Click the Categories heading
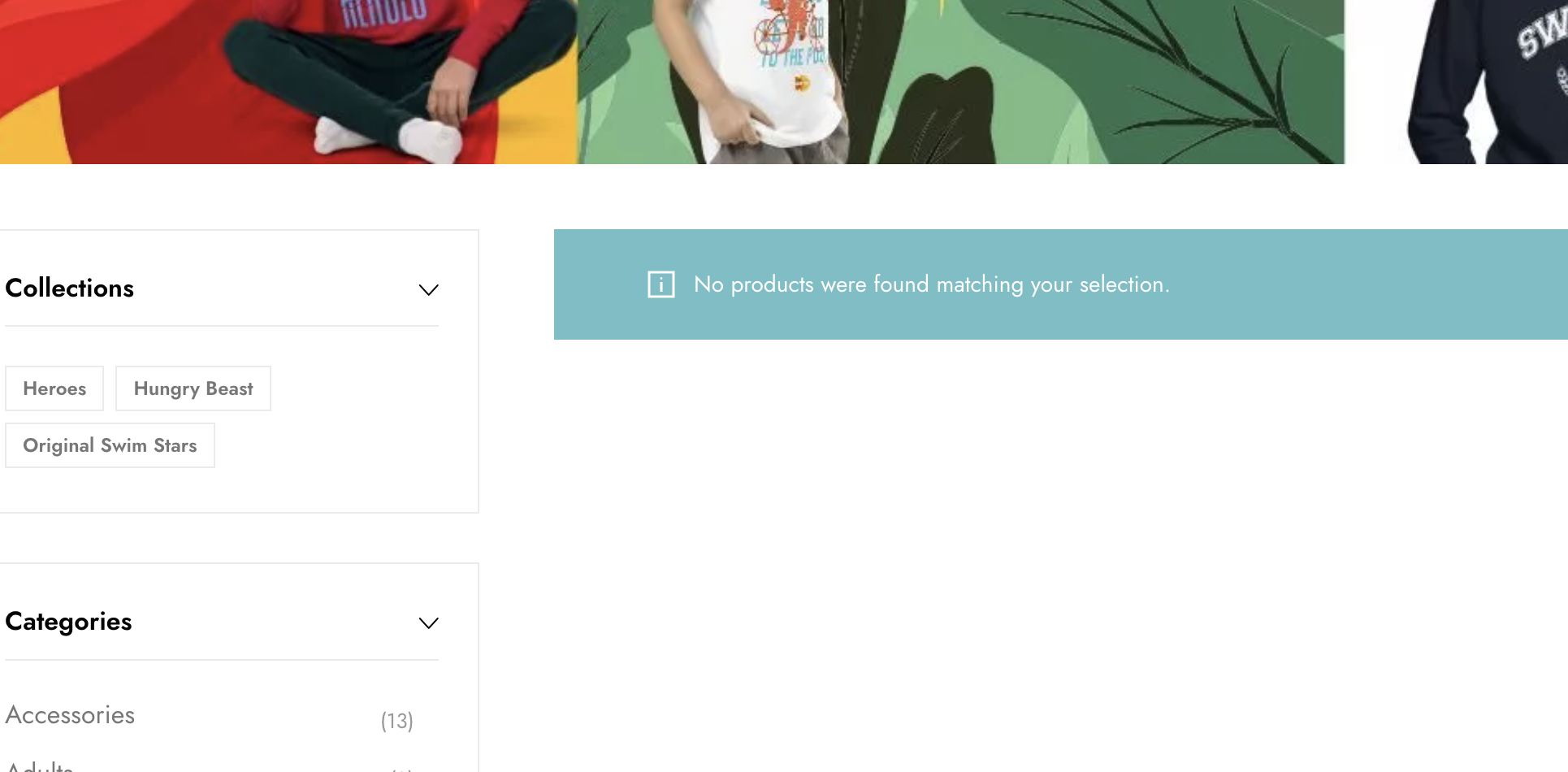The width and height of the screenshot is (1568, 772). tap(68, 622)
